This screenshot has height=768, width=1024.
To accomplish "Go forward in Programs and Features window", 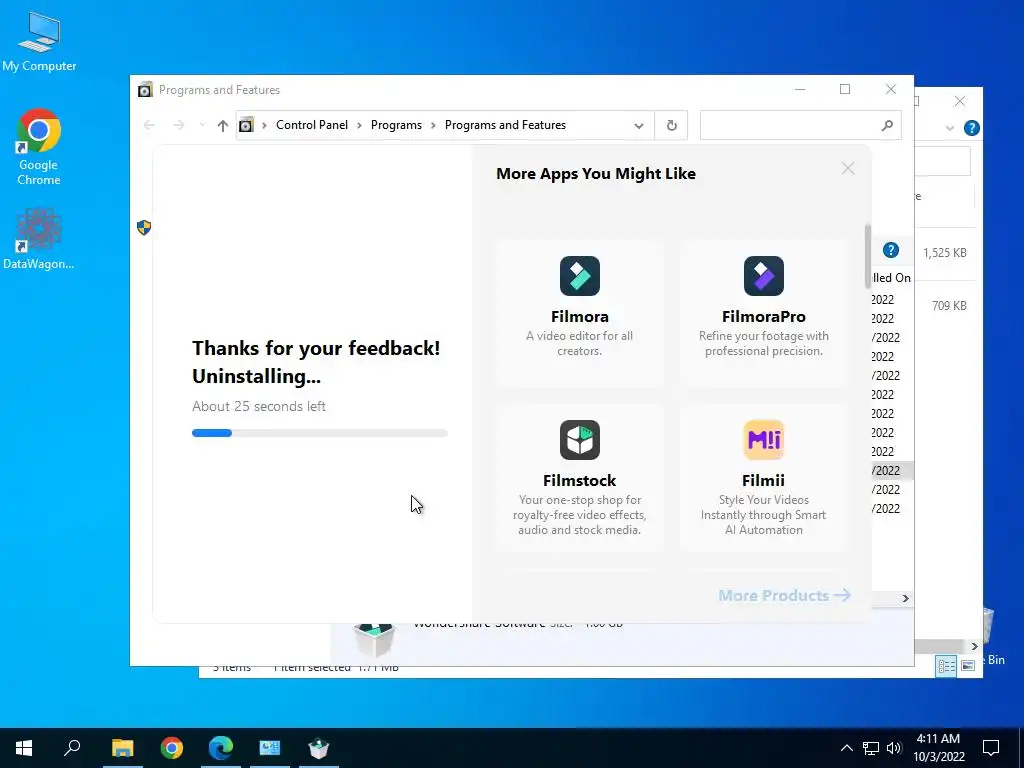I will [178, 125].
